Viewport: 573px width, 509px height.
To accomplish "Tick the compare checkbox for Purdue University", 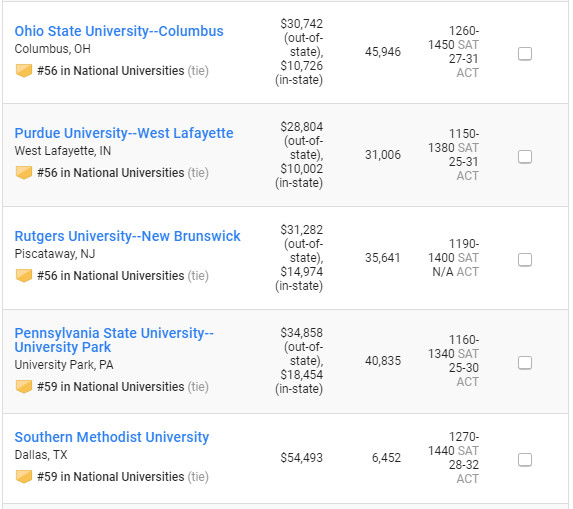I will click(525, 157).
